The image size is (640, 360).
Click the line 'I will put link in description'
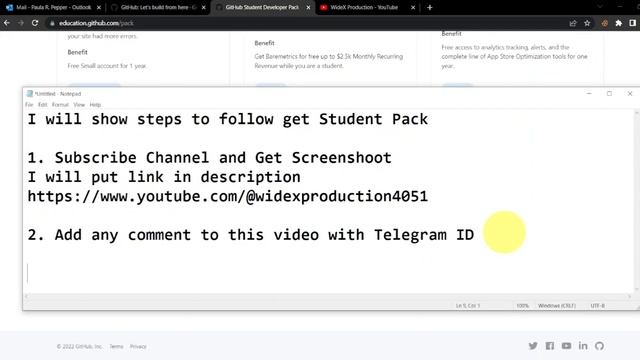[164, 177]
